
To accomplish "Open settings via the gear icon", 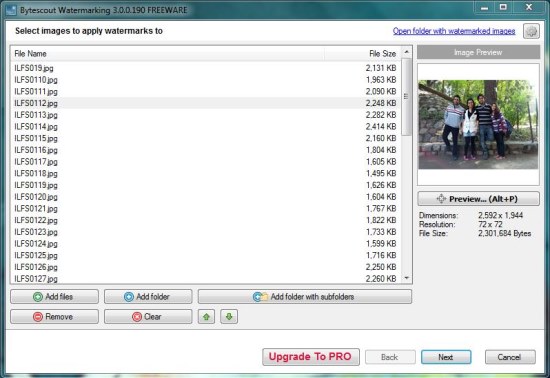I will point(531,31).
